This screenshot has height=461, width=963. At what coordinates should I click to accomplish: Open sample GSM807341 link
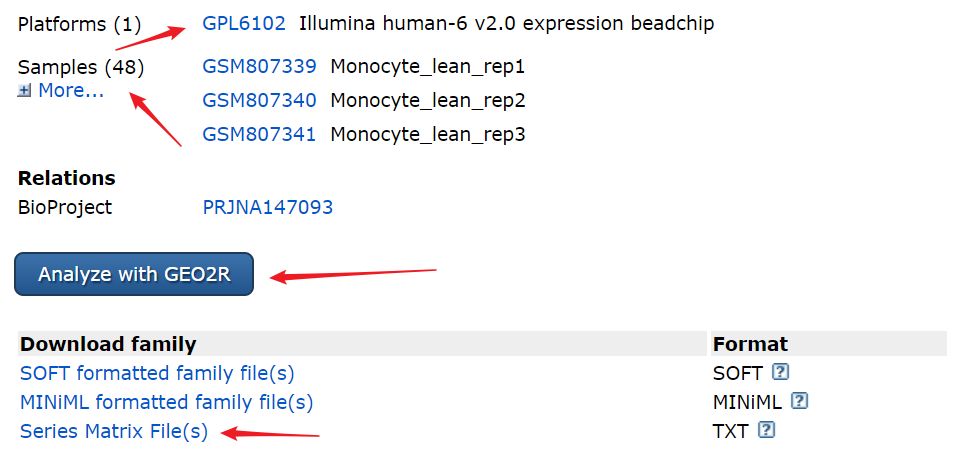click(x=259, y=134)
